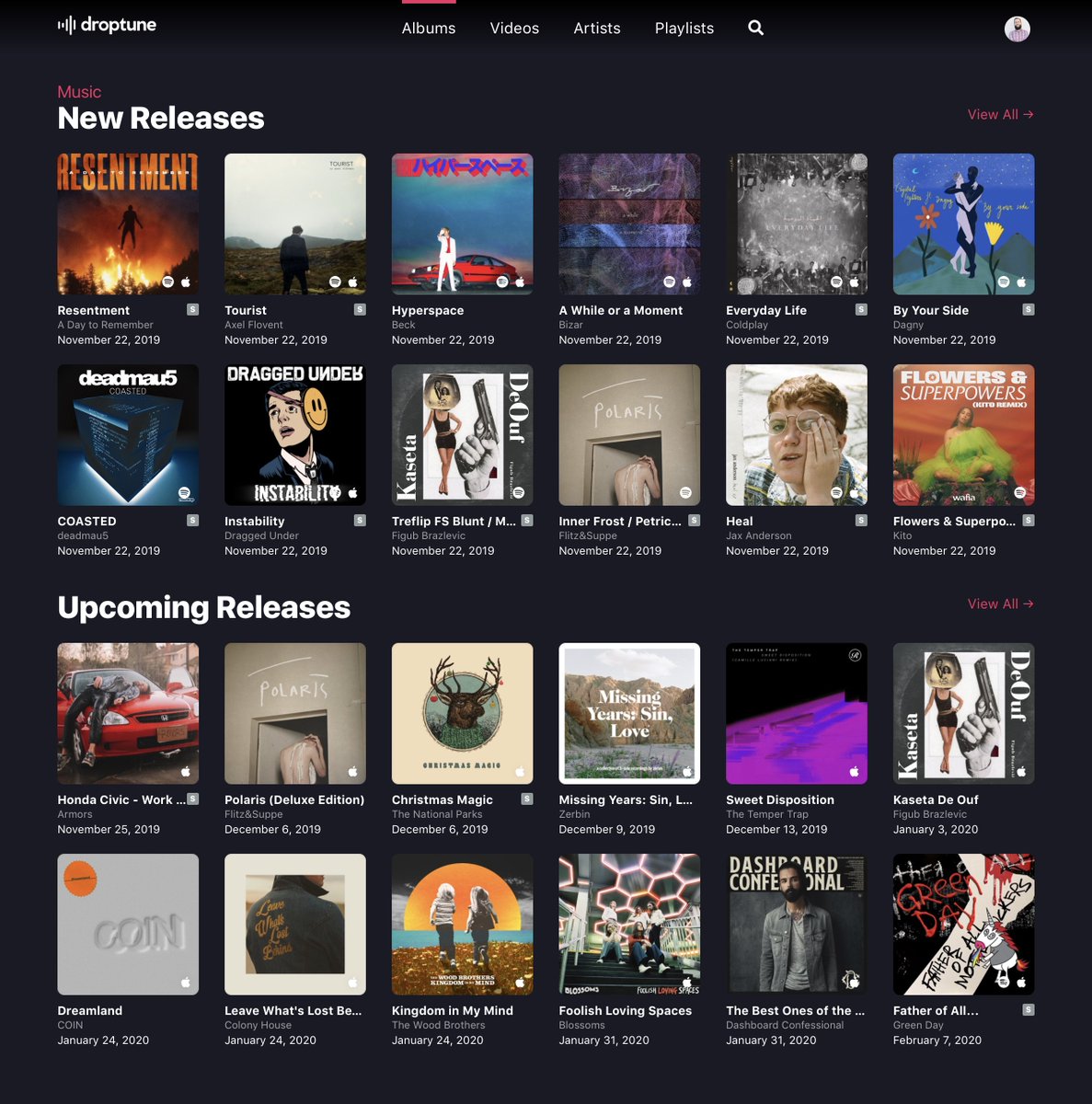Click artist name Green Day
The width and height of the screenshot is (1092, 1104).
[918, 1025]
